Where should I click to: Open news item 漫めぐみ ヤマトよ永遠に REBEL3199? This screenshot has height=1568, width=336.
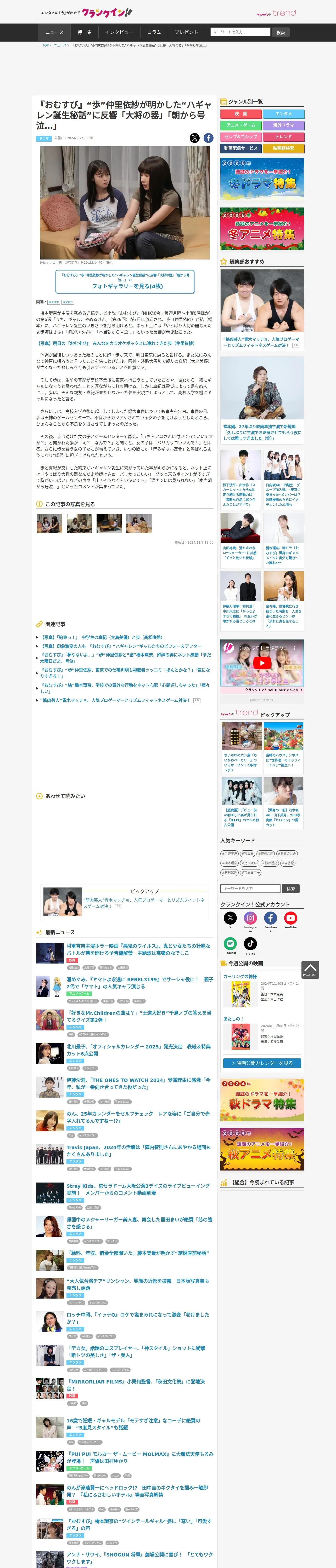(x=140, y=983)
